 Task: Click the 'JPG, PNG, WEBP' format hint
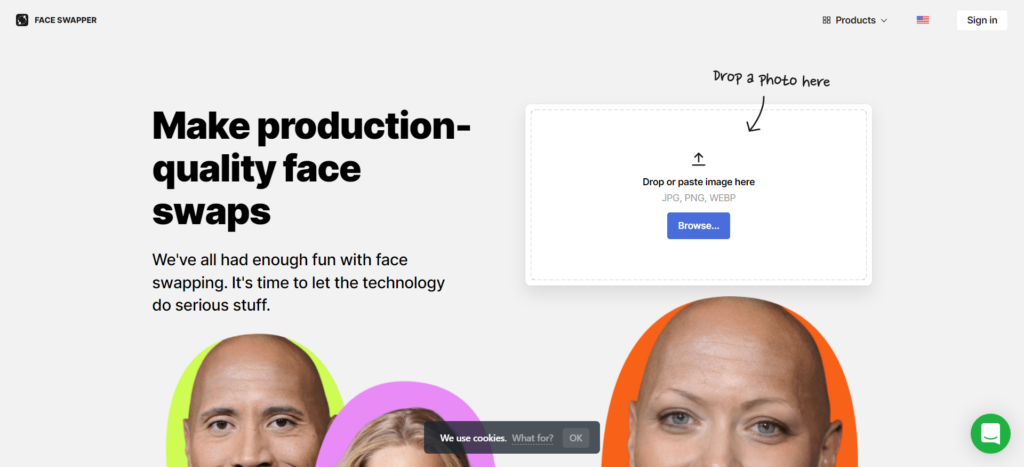(x=698, y=198)
